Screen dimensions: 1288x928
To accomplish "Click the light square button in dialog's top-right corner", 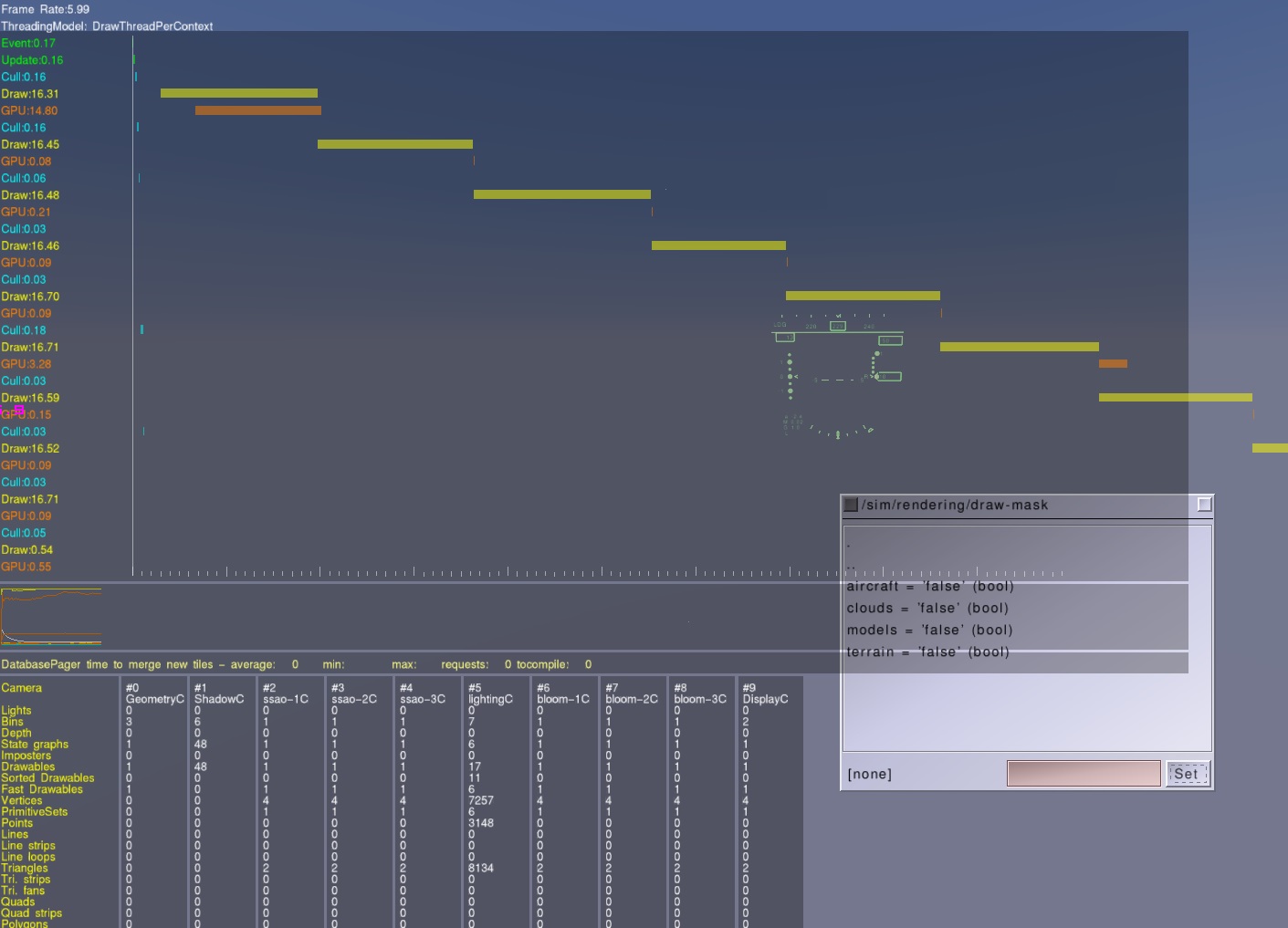I will 1204,505.
